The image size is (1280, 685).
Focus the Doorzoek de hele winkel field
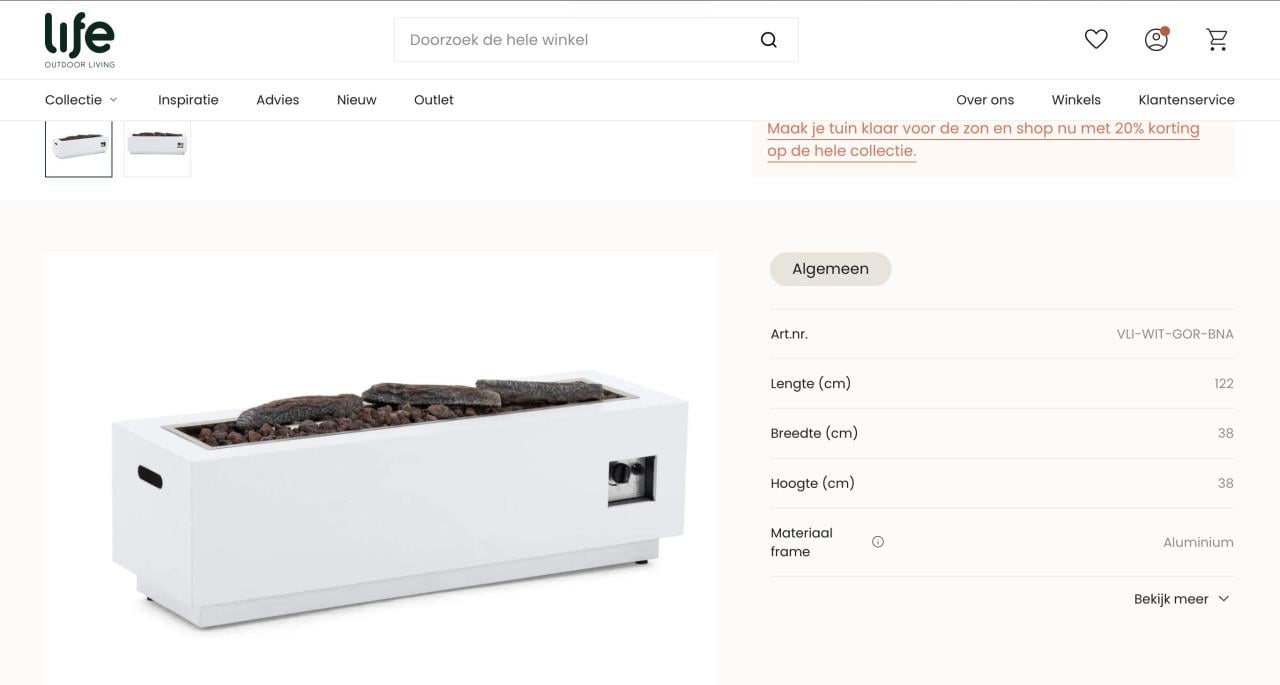[x=576, y=40]
